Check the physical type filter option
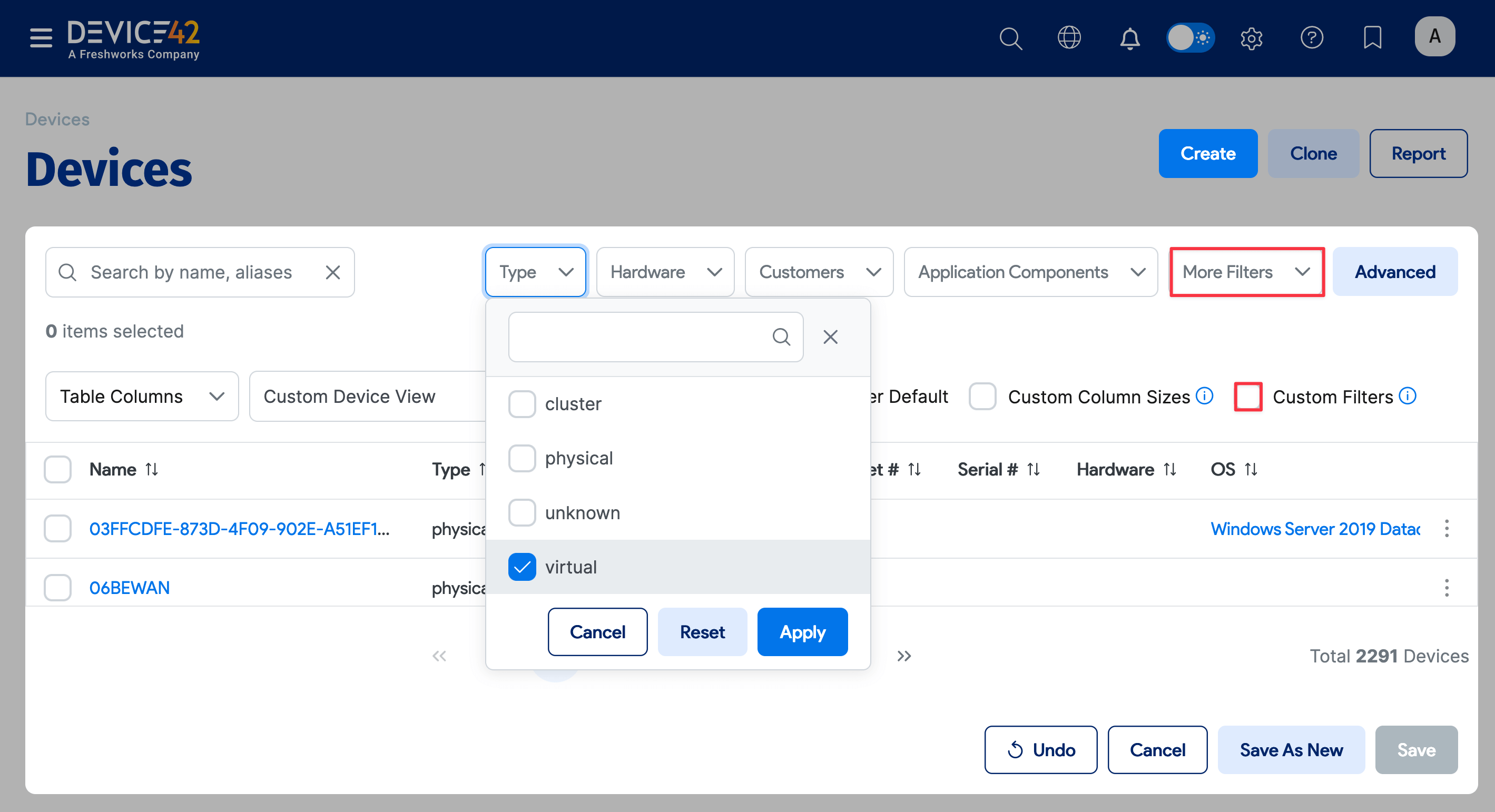The width and height of the screenshot is (1495, 812). coord(522,458)
